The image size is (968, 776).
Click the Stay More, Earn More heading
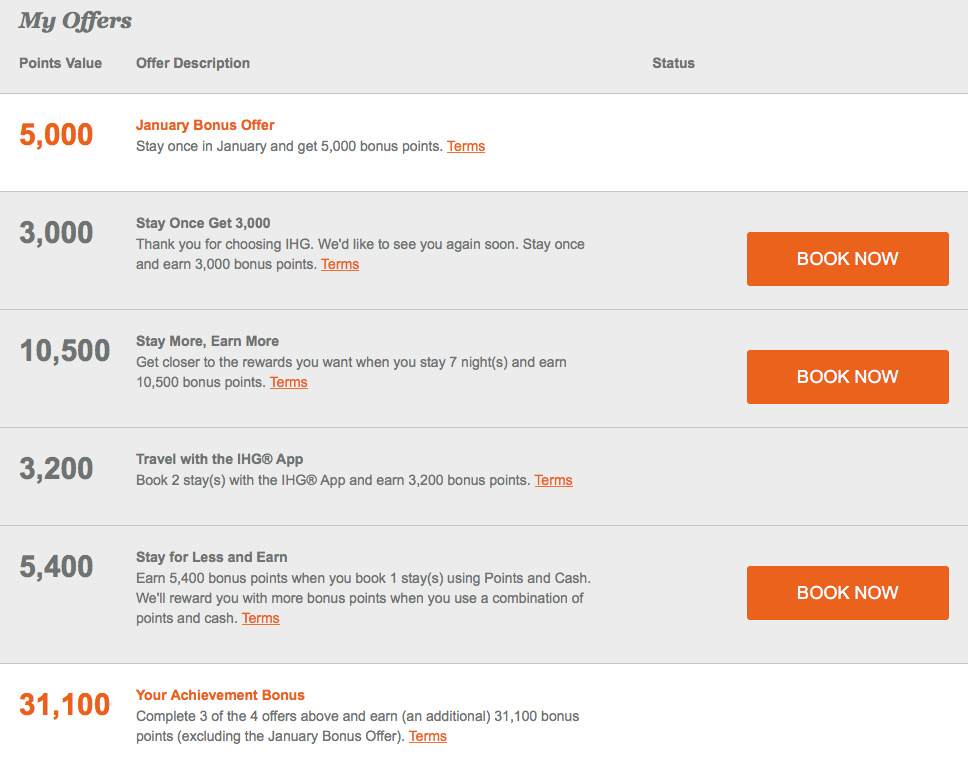click(x=207, y=341)
